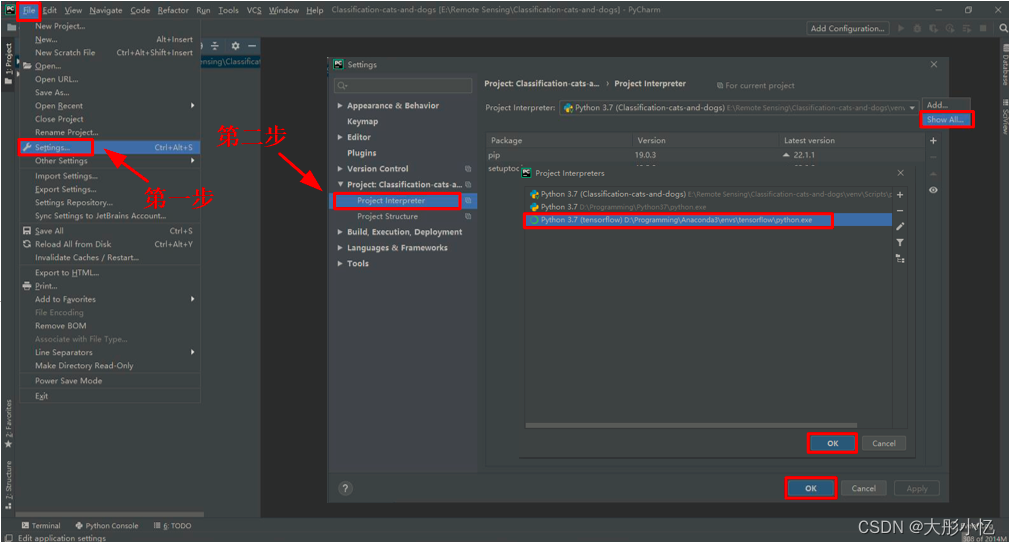Open the Project Interpreter combo box dropdown

(912, 108)
